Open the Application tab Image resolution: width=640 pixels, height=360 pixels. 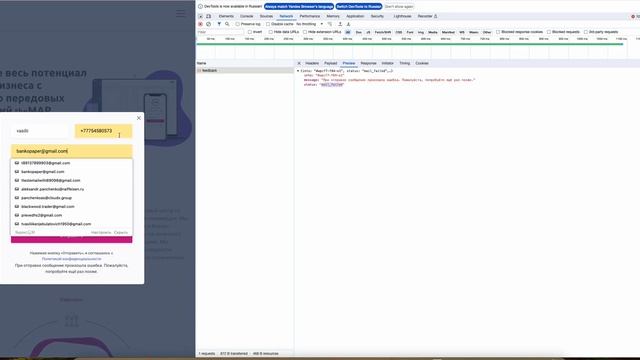[x=355, y=16]
